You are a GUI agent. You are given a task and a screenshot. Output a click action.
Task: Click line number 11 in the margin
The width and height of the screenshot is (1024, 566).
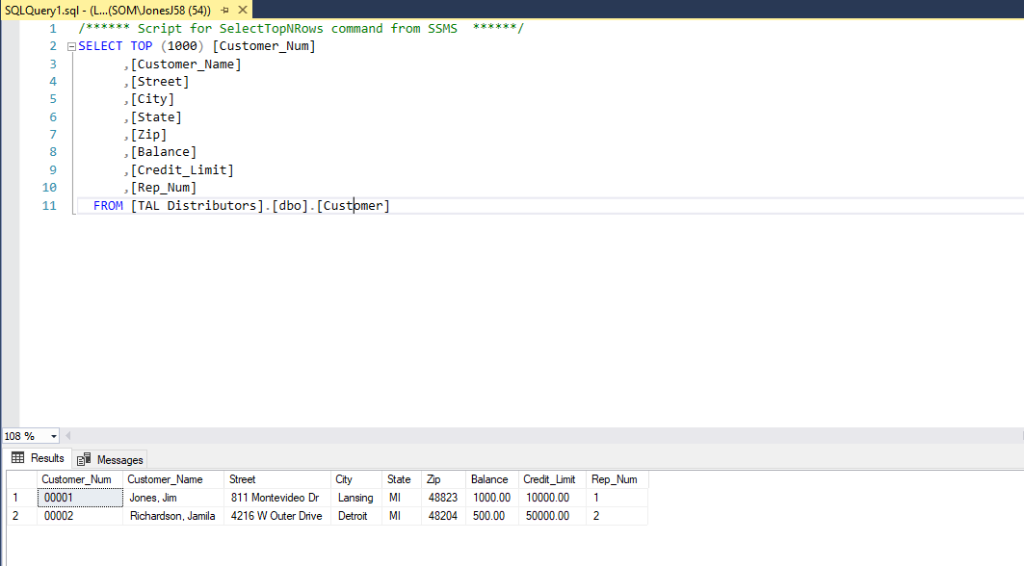coord(49,206)
